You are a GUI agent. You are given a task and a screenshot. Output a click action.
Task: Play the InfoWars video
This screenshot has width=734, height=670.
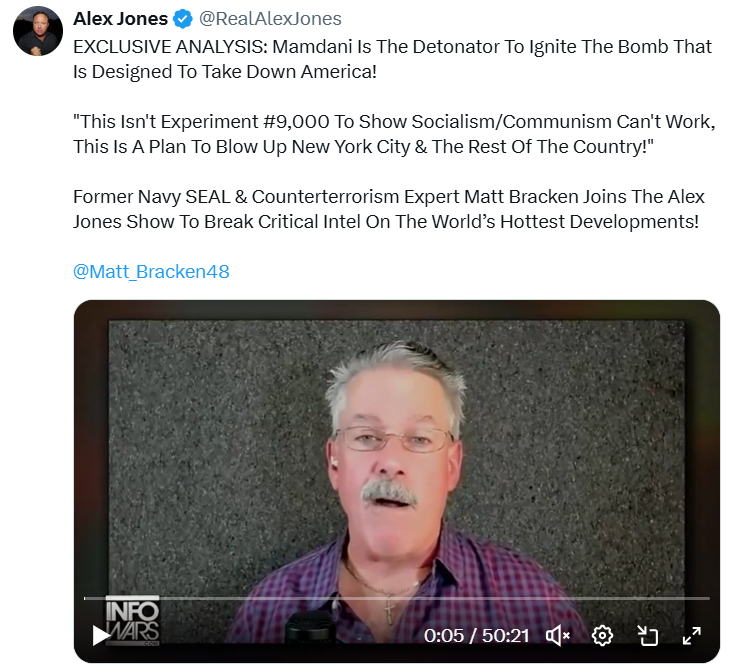(100, 636)
